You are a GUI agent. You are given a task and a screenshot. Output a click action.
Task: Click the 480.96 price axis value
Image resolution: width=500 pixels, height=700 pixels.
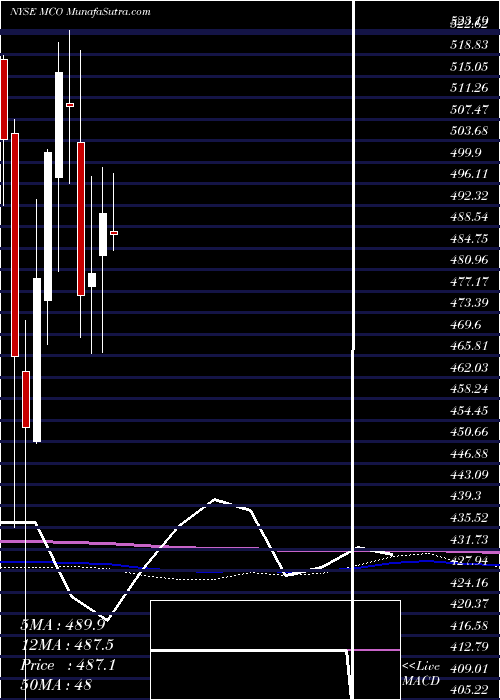click(x=469, y=260)
